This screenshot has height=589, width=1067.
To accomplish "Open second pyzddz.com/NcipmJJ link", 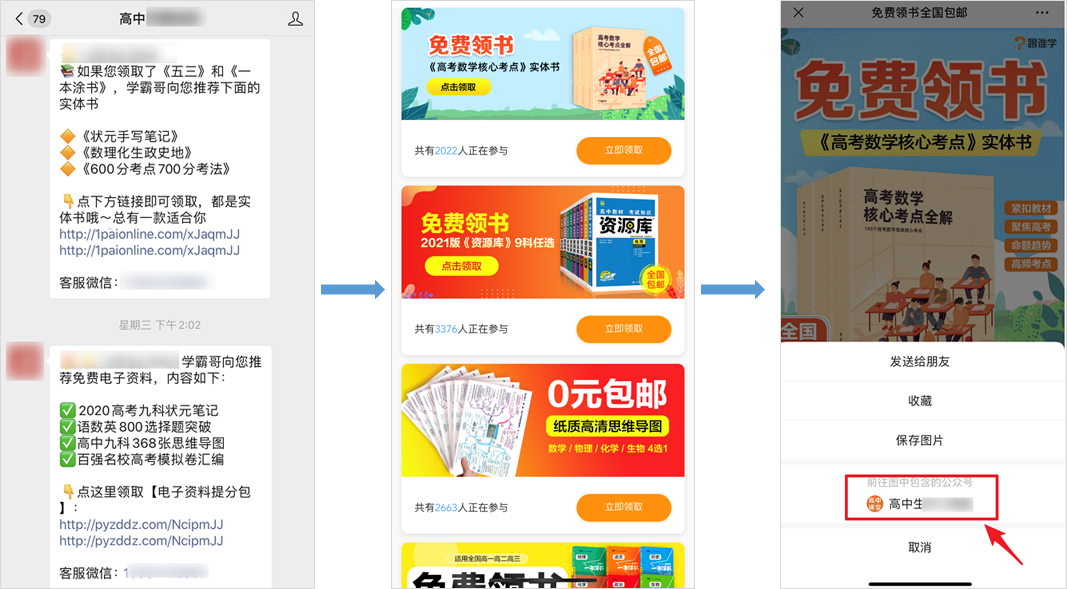I will pos(141,541).
